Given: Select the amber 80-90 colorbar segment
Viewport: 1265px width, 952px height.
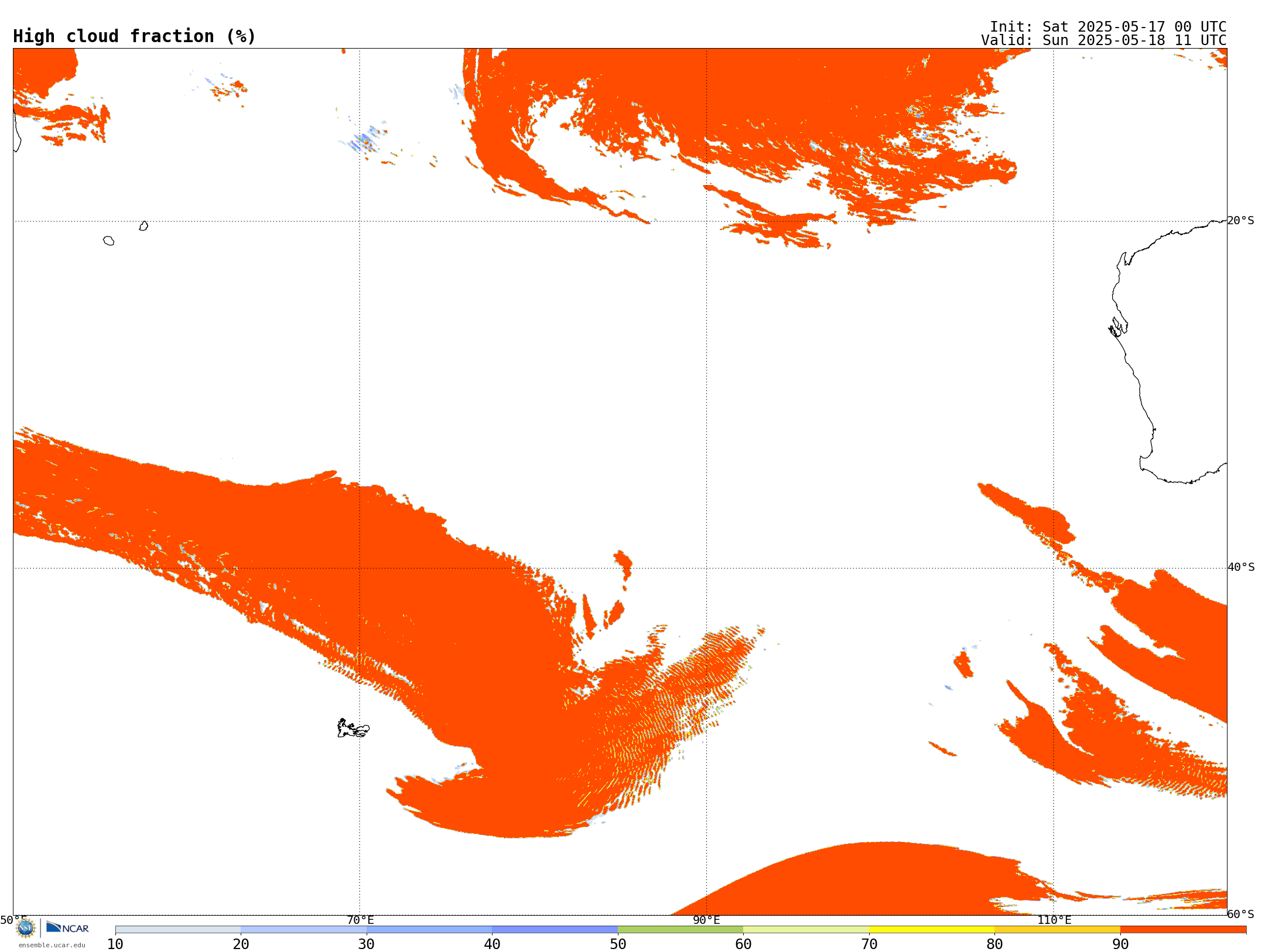Looking at the screenshot, I should (1057, 930).
